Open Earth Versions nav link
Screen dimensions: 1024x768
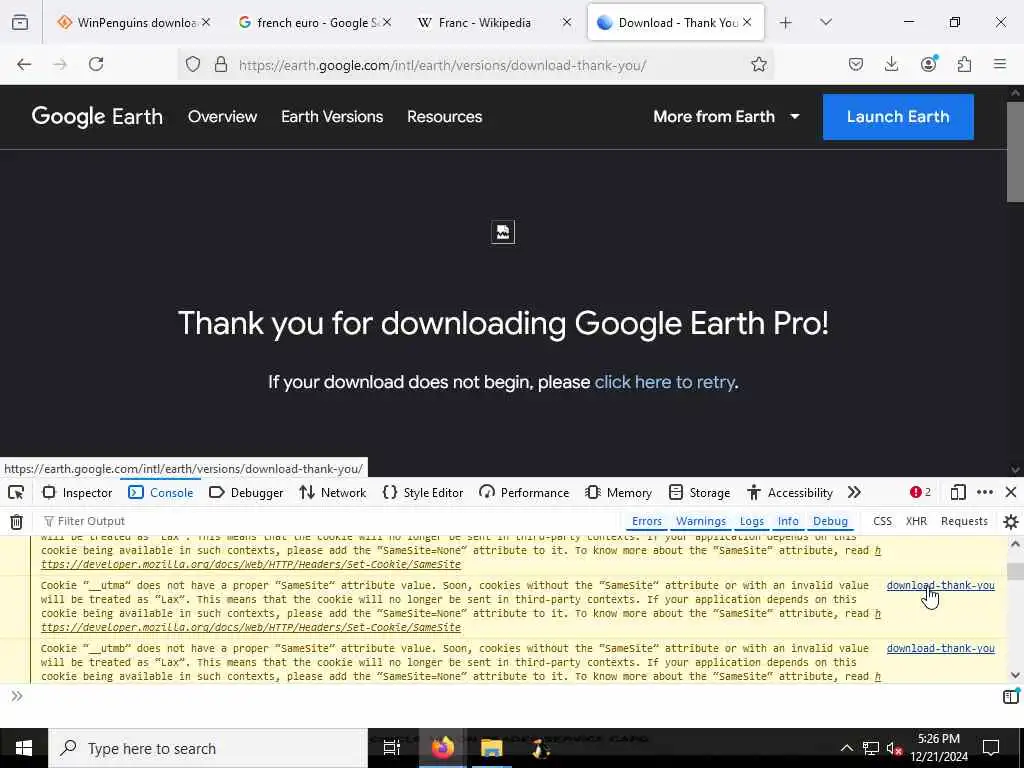point(332,116)
